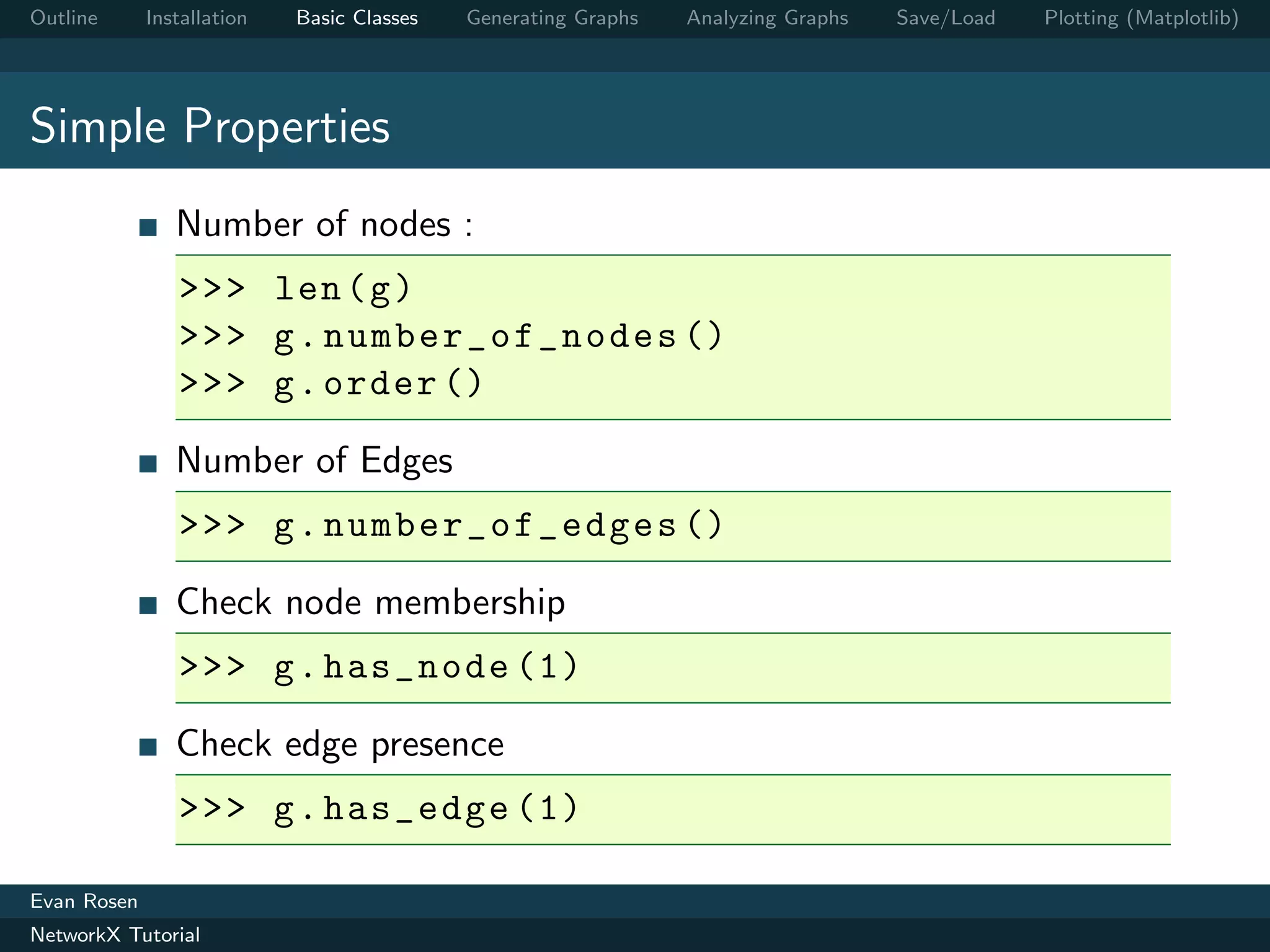
Task: Click the square bullet beside Check node membership
Action: click(x=148, y=606)
